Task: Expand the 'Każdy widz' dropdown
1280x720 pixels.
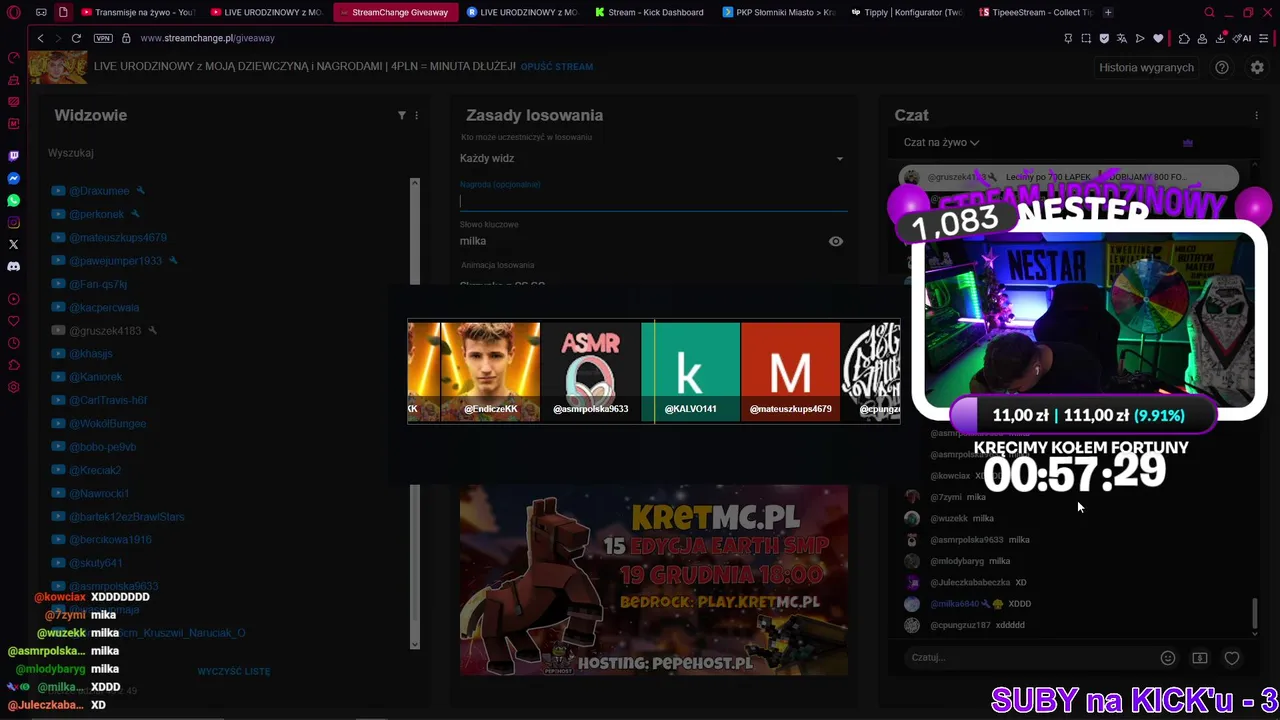Action: coord(653,158)
